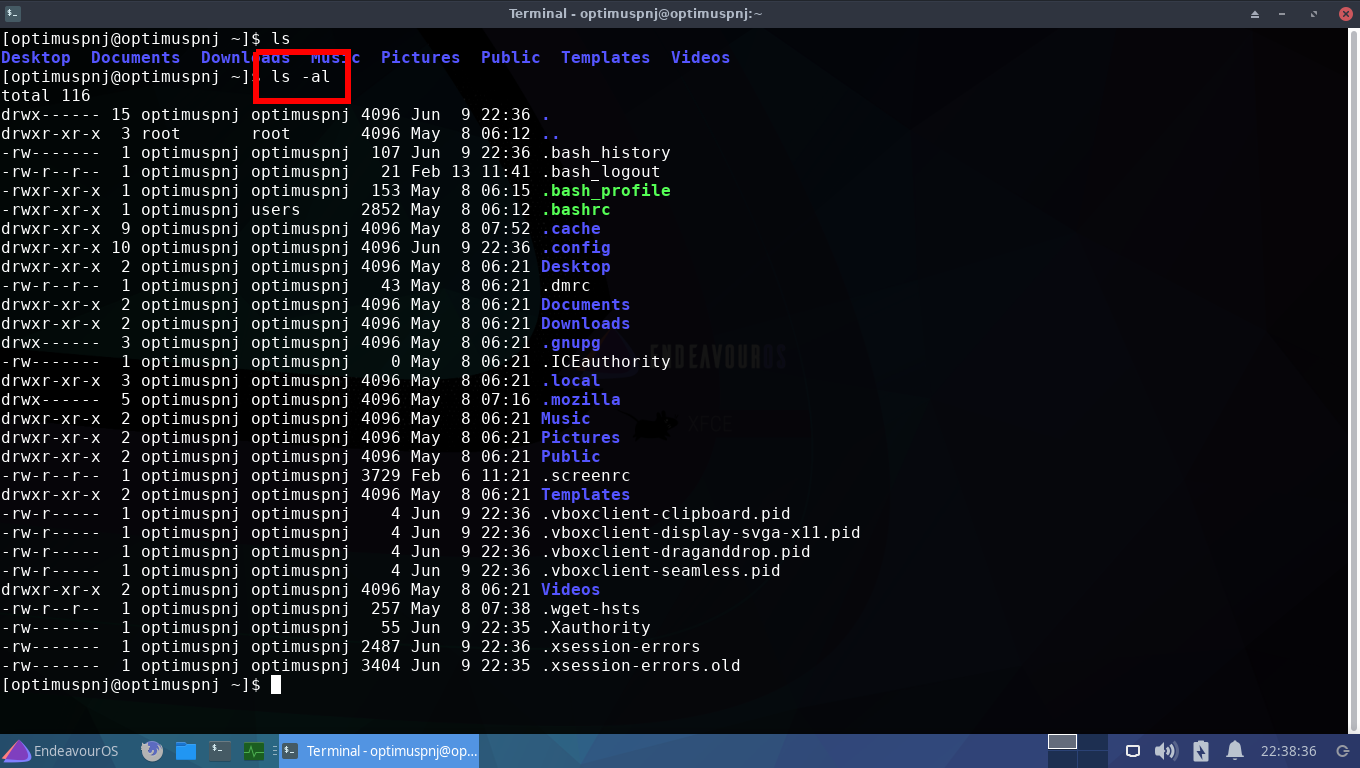Click the .xsession-errors.old file name
Viewport: 1360px width, 768px height.
point(641,666)
